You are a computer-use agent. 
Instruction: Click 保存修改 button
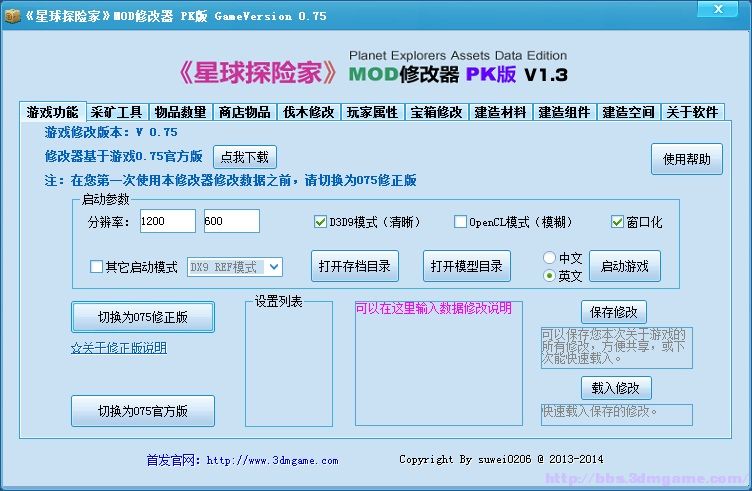tap(614, 312)
